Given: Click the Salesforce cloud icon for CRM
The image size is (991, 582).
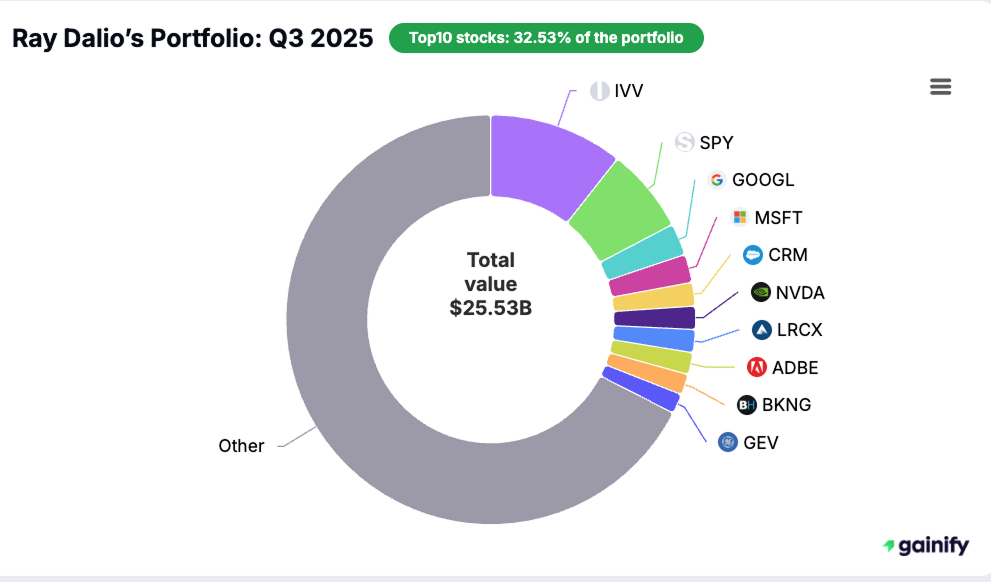Looking at the screenshot, I should [752, 255].
